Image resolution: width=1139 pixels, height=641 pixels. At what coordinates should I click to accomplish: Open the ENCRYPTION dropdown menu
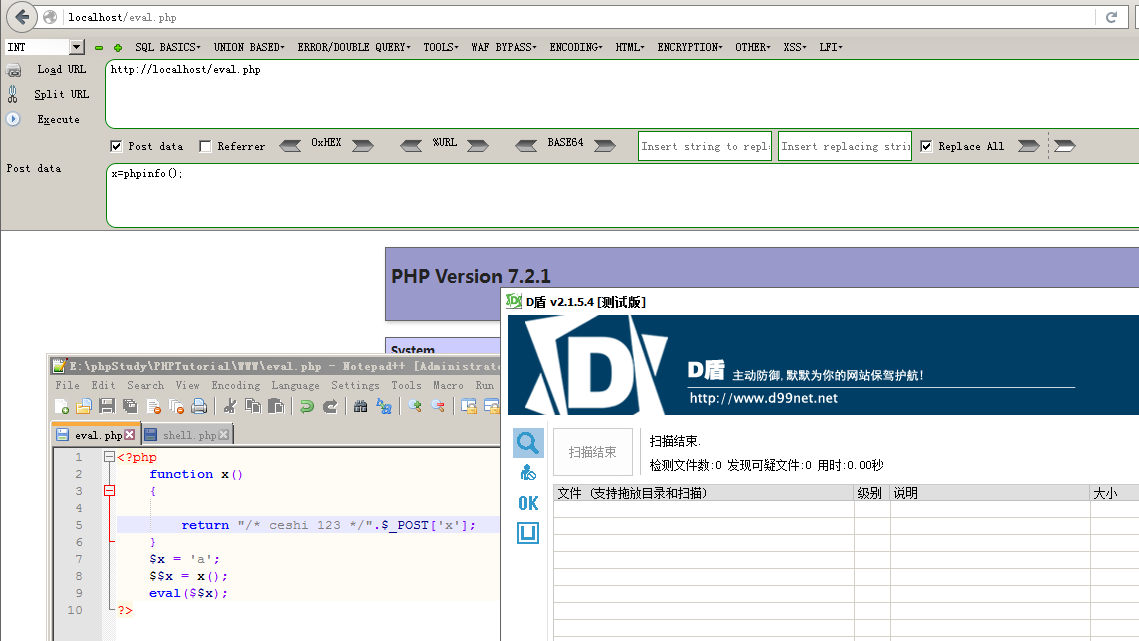pos(690,47)
